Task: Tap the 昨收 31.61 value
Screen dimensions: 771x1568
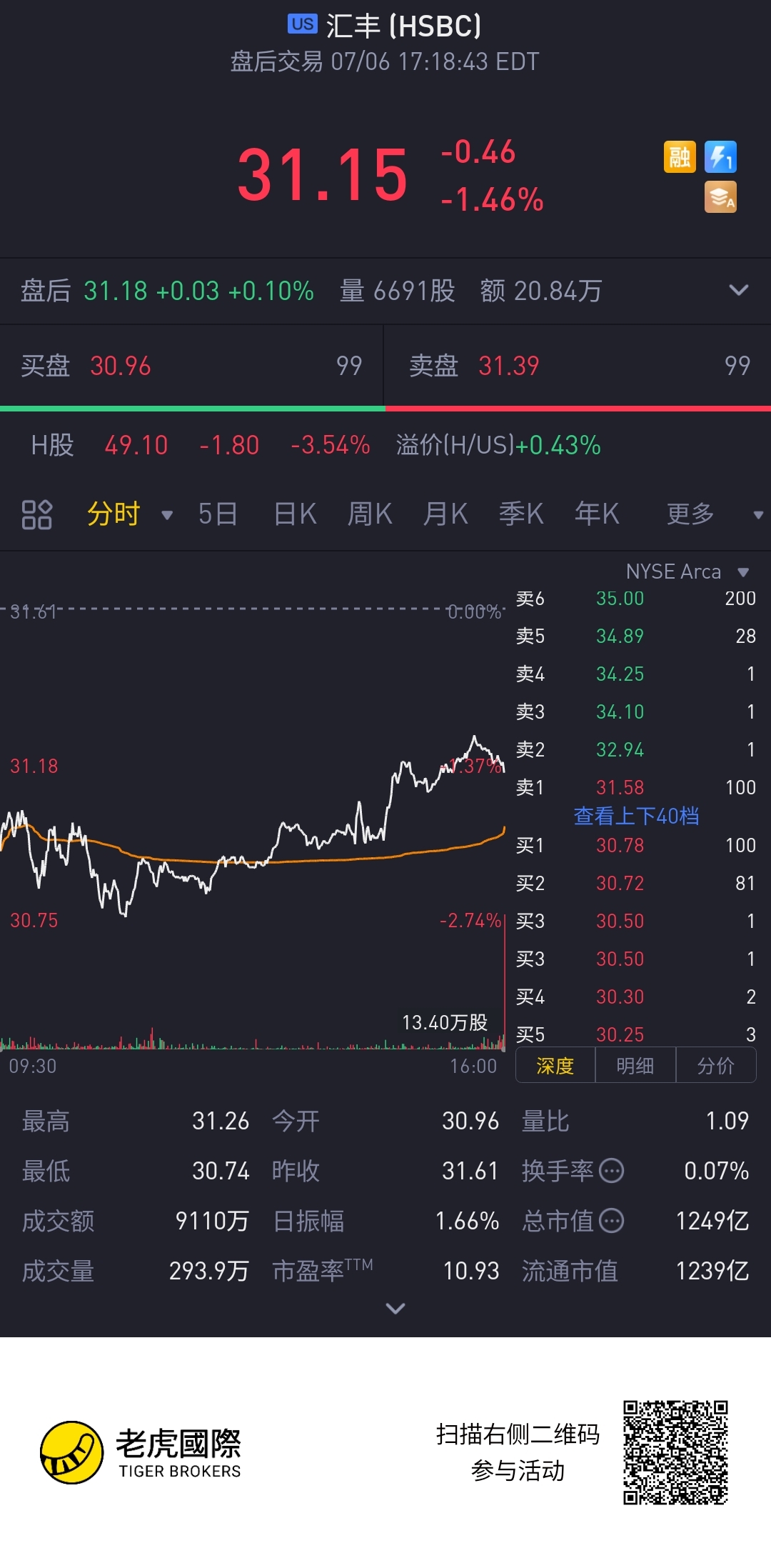Action: (470, 1171)
